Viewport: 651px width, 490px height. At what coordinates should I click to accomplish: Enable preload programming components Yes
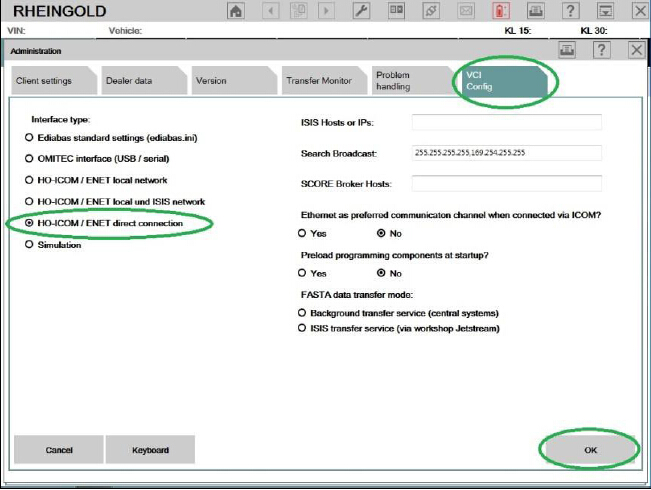pos(302,273)
